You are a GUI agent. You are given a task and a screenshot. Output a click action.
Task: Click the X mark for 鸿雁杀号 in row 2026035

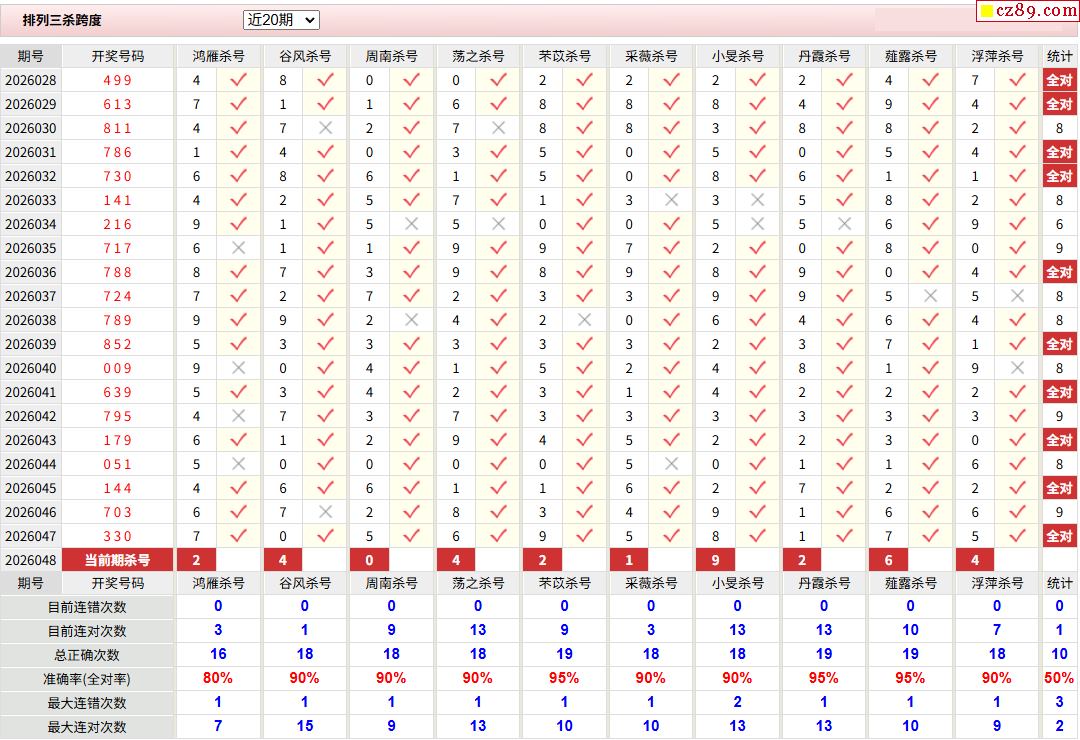pyautogui.click(x=238, y=248)
